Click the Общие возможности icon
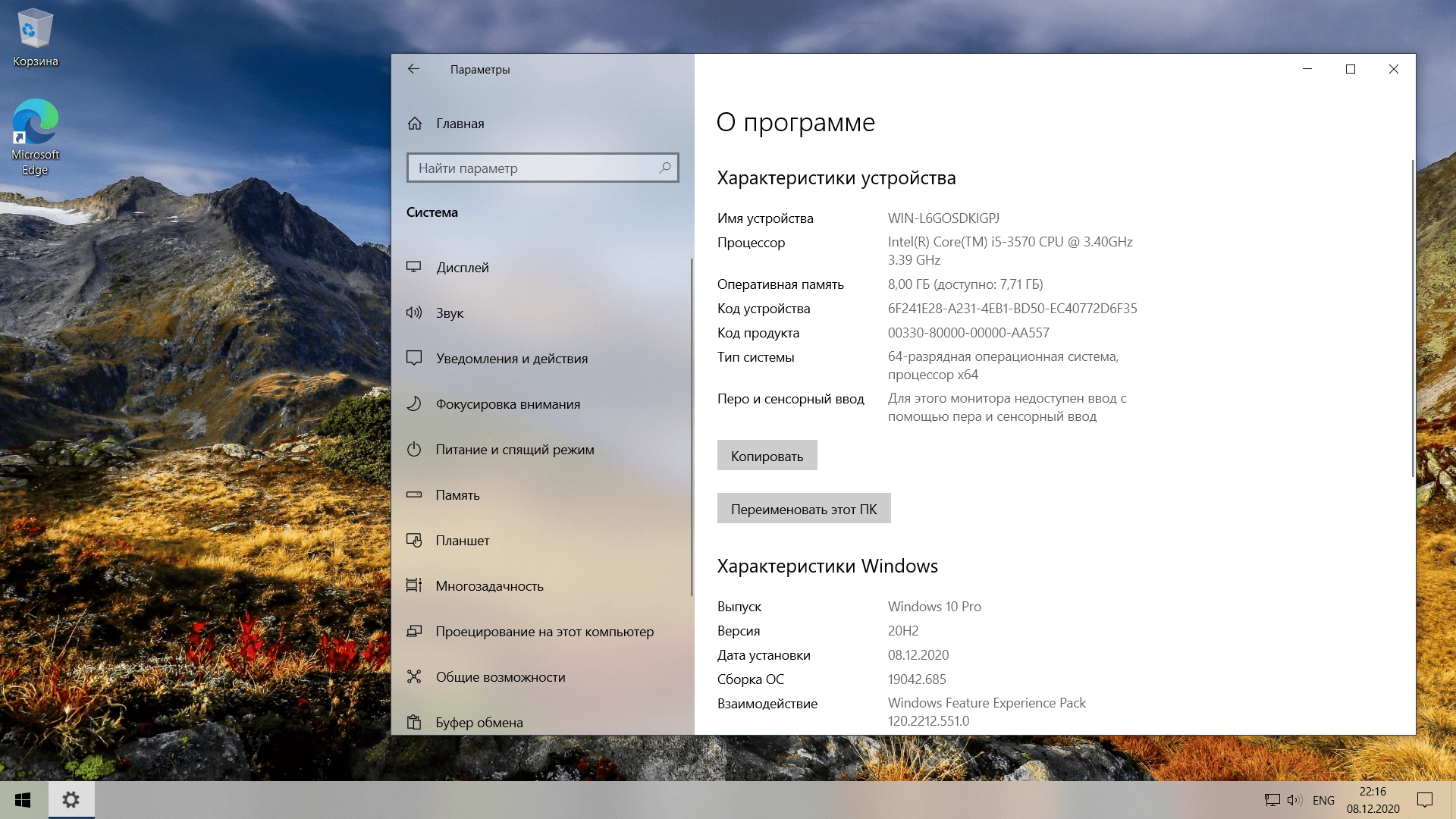 click(414, 676)
